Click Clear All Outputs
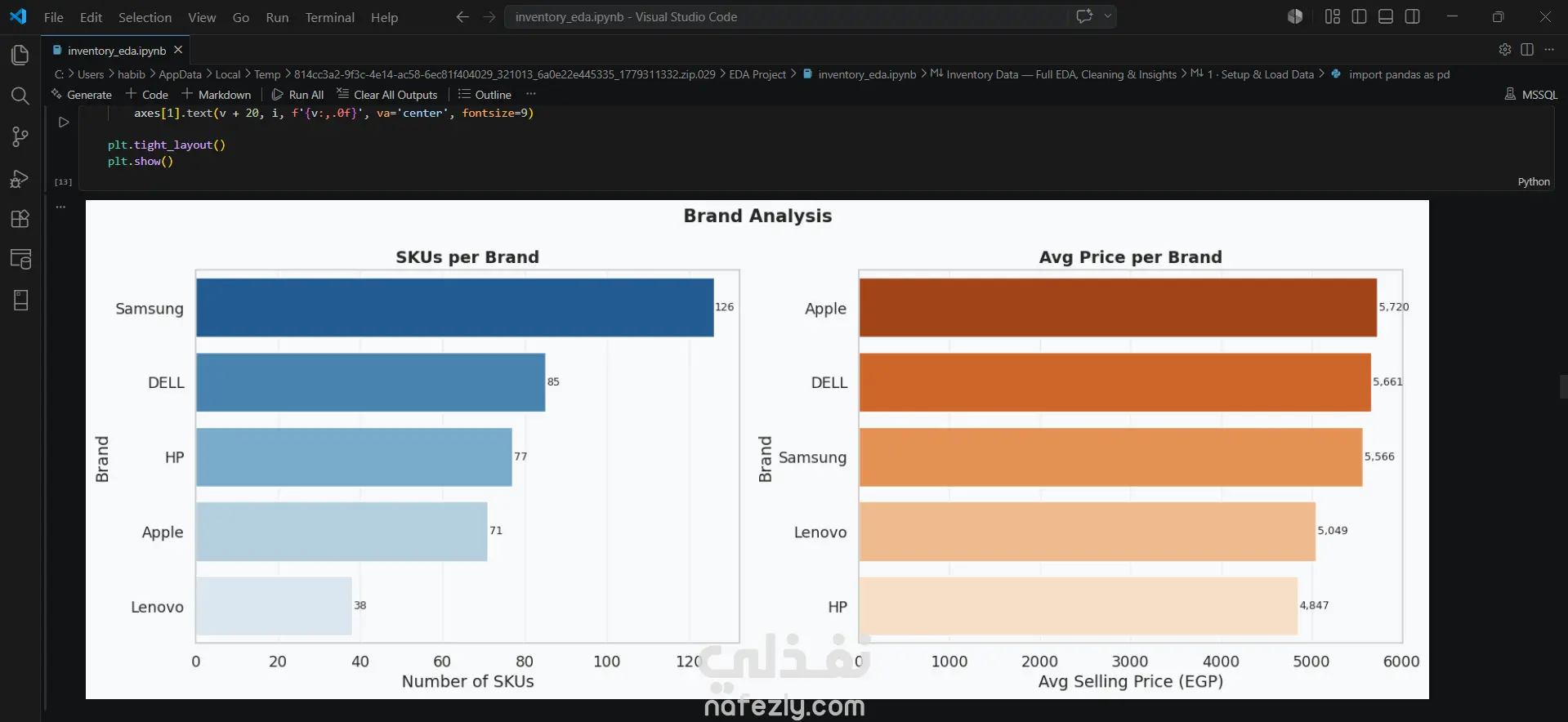 tap(387, 95)
